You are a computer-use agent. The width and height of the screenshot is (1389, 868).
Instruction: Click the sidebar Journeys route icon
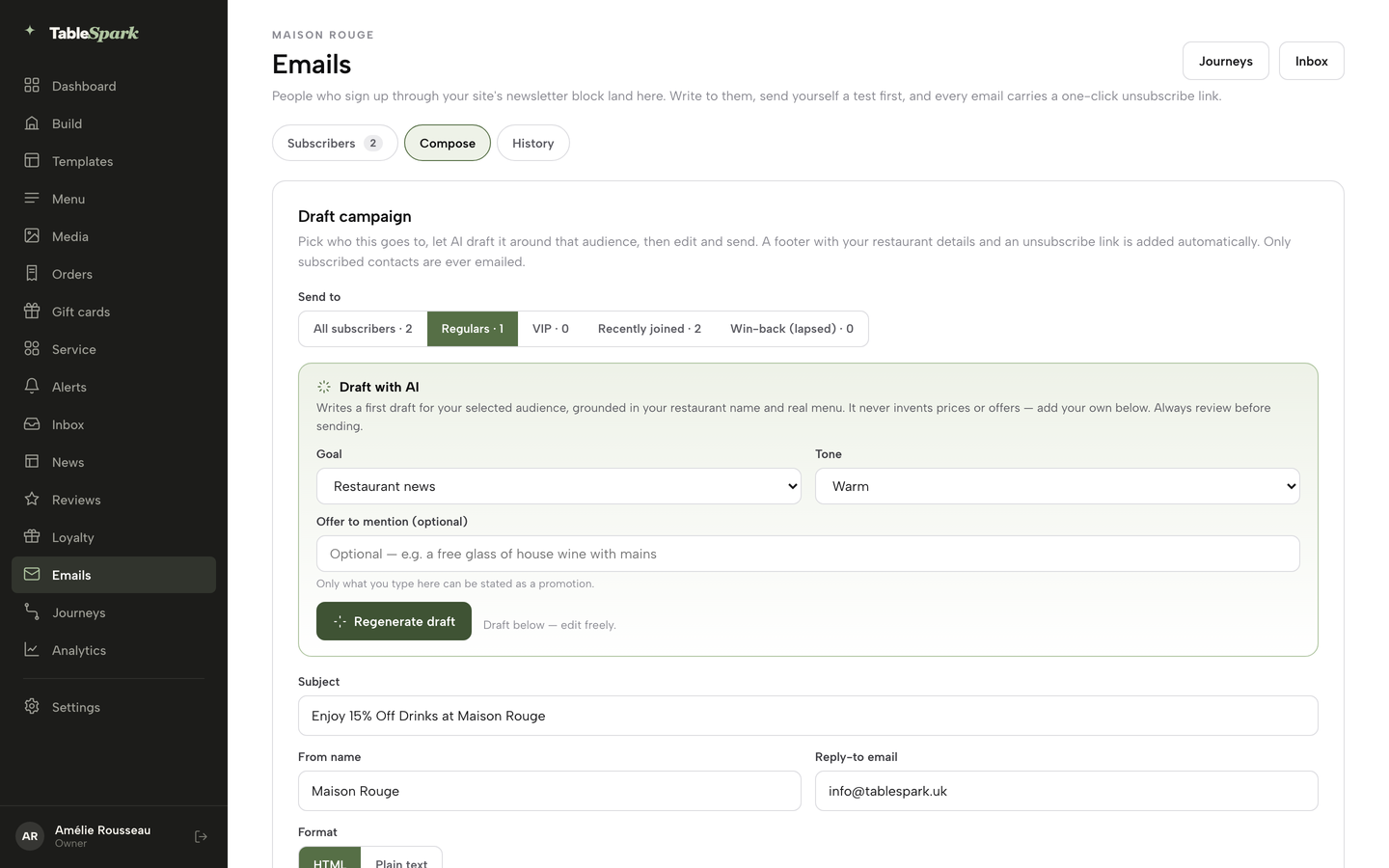[x=32, y=612]
